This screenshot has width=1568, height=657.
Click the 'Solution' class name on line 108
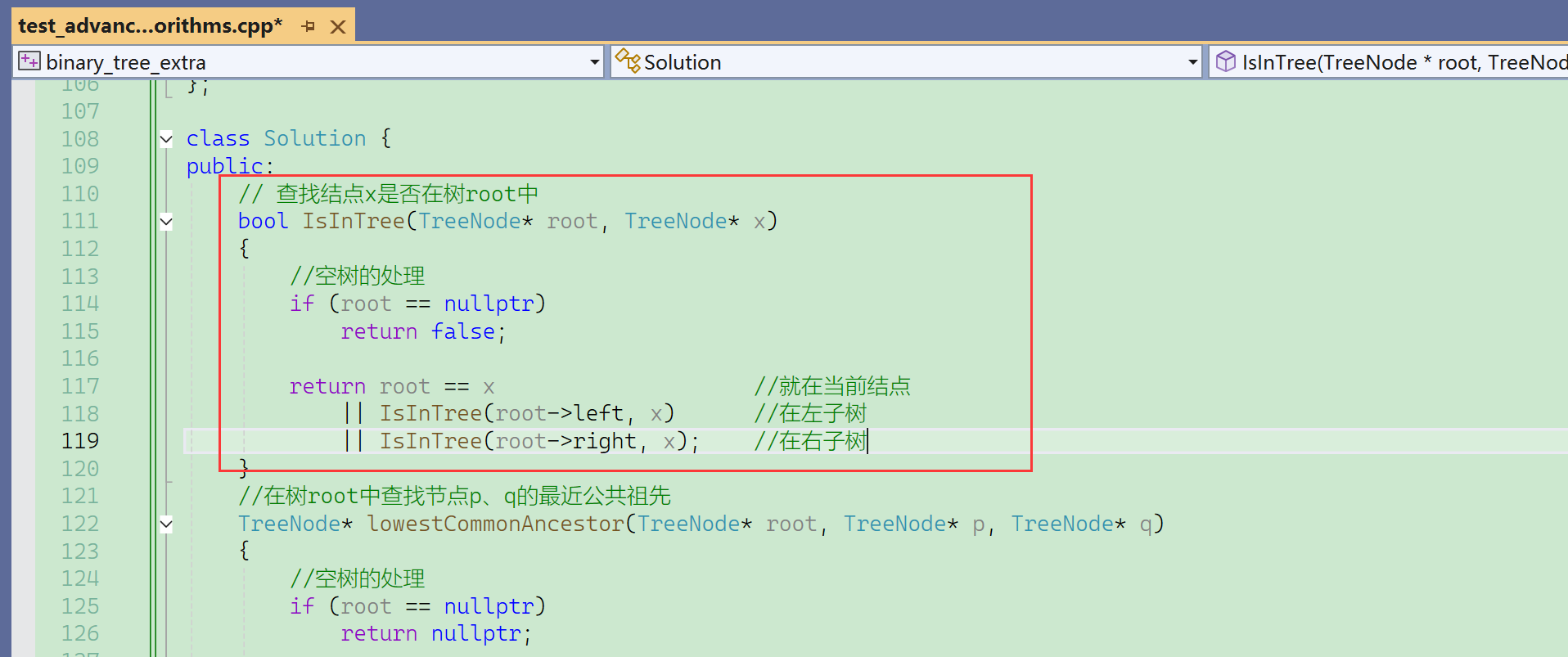pos(315,138)
